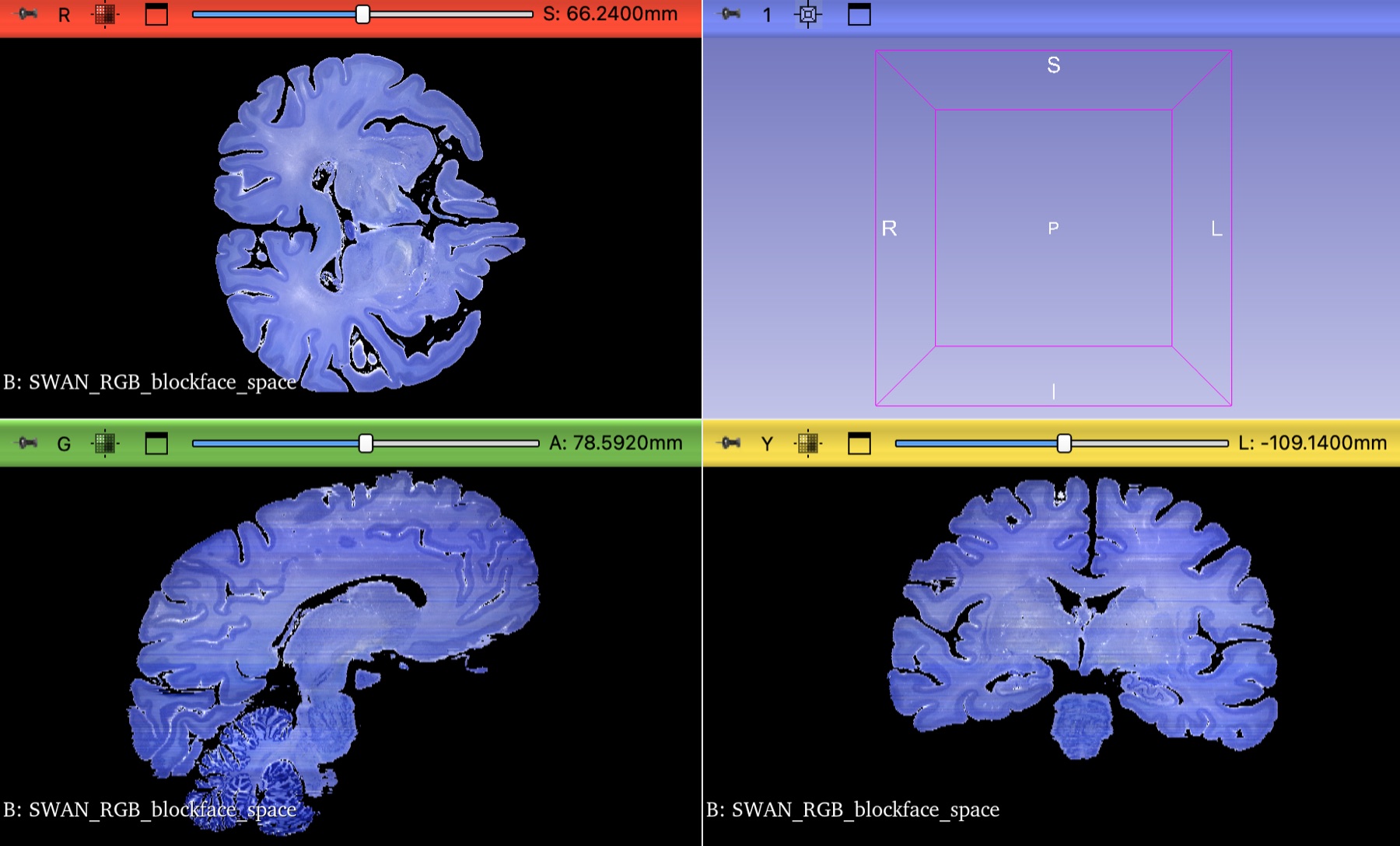1400x846 pixels.
Task: Click the pin icon in the 3D view bar
Action: [x=730, y=14]
